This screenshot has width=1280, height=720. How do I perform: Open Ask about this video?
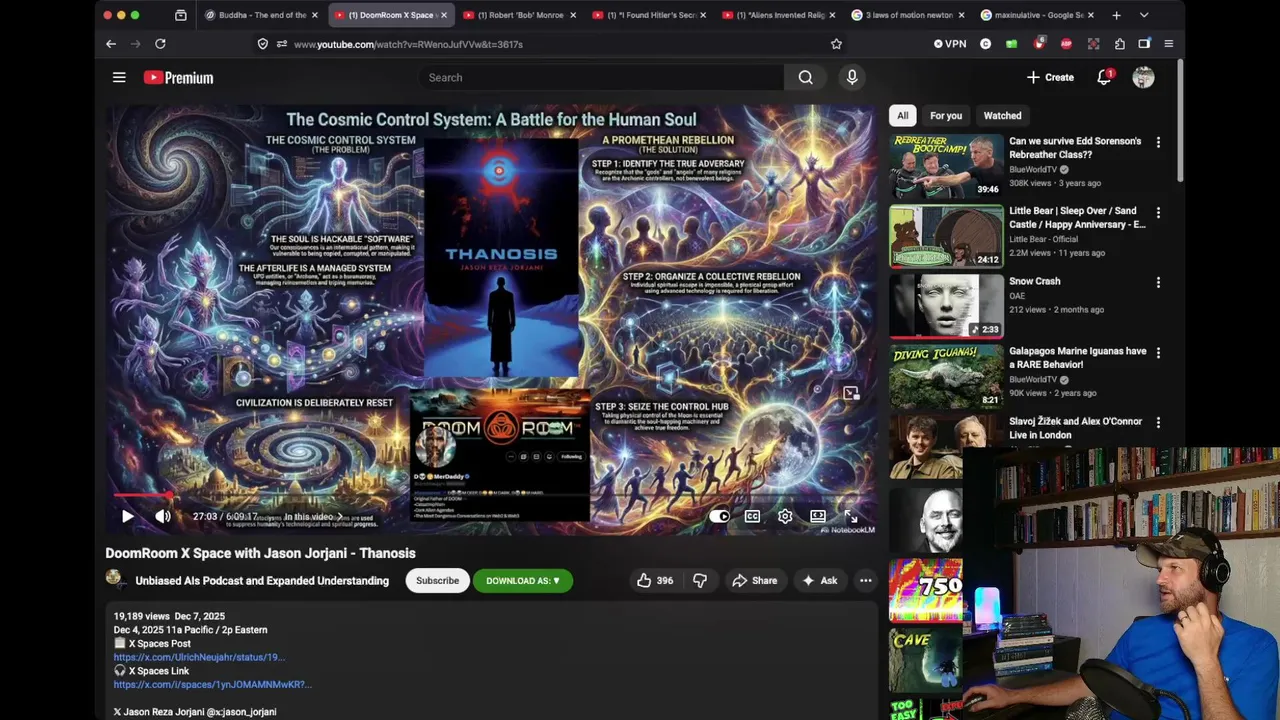click(819, 580)
